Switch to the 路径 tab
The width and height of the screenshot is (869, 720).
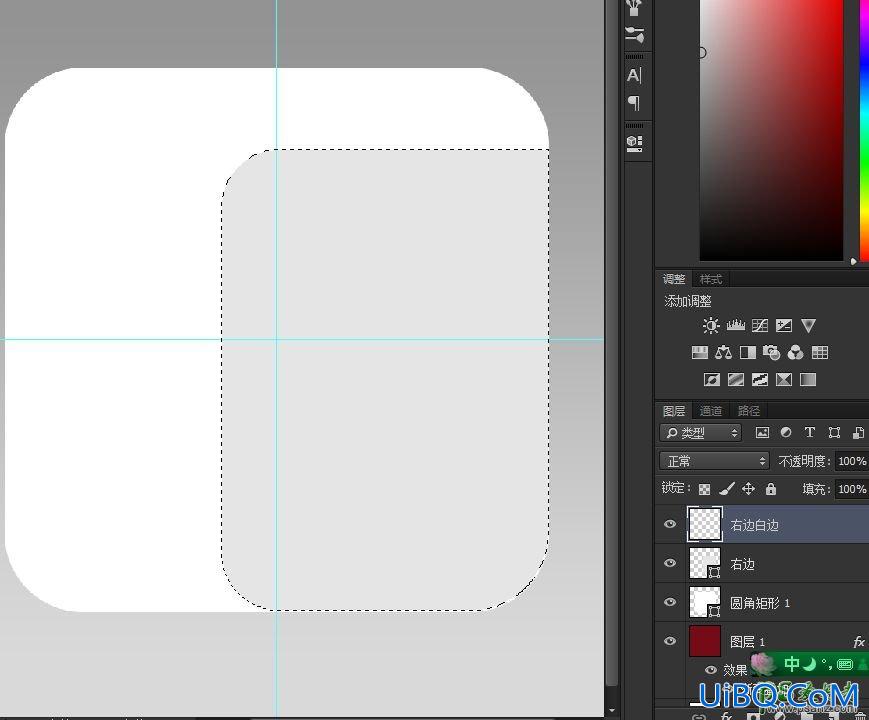(749, 411)
